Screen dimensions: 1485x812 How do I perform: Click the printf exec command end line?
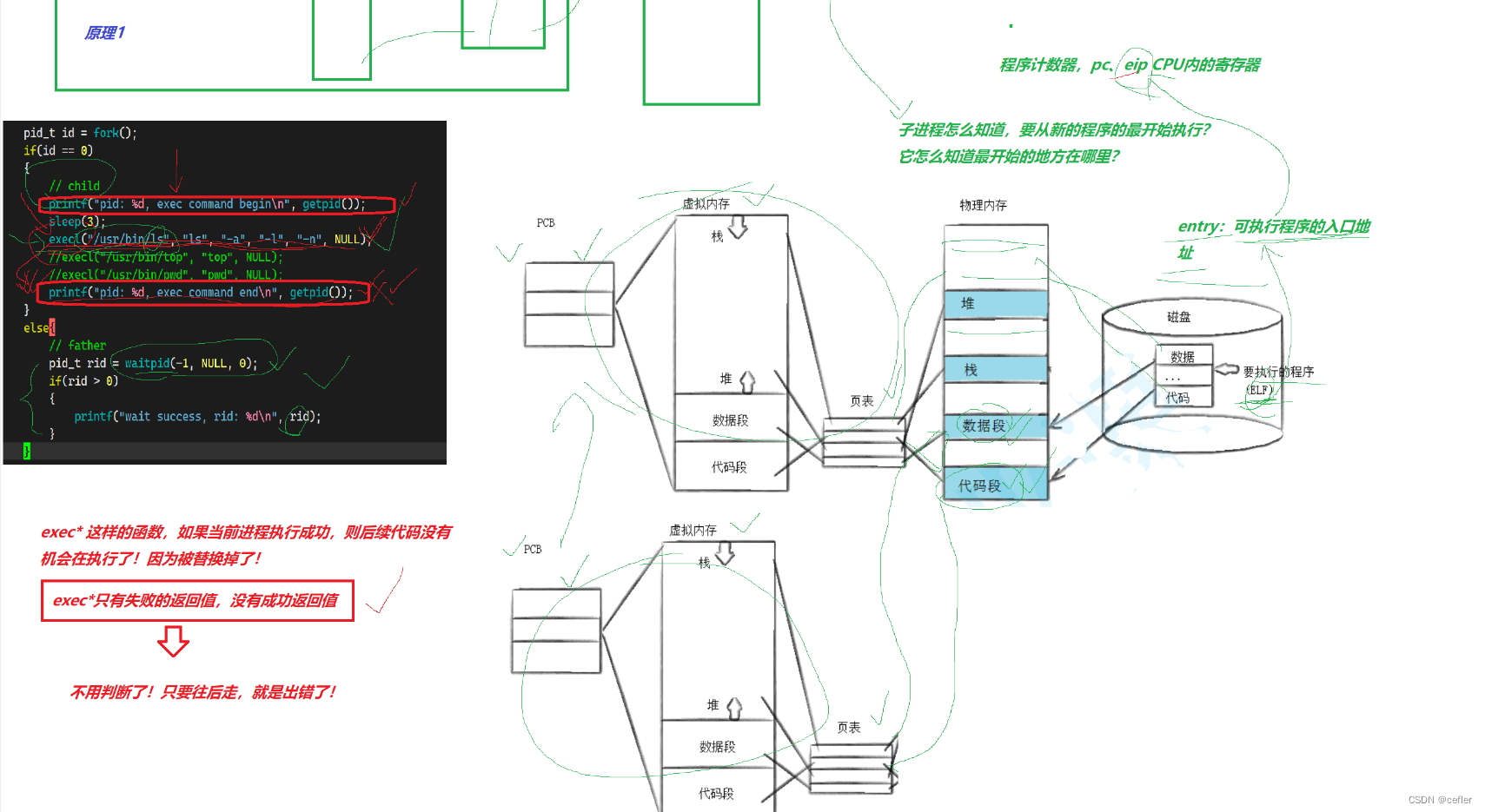pyautogui.click(x=201, y=293)
